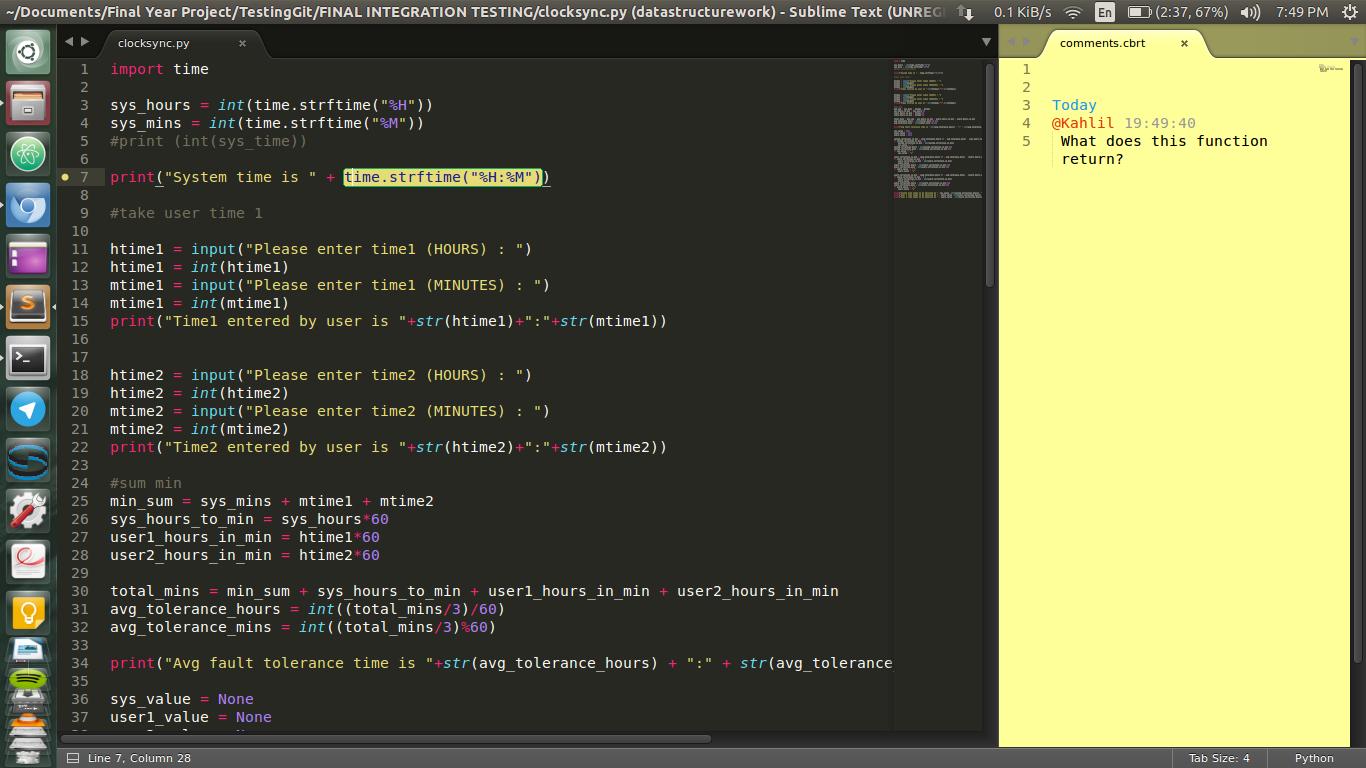1366x768 pixels.
Task: Click the '#sum min' comment line
Action: coord(146,483)
